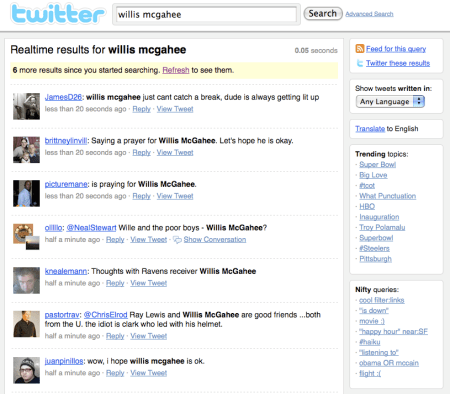Open JamesD26 username link
Viewport: 450px width, 394px height.
point(63,97)
